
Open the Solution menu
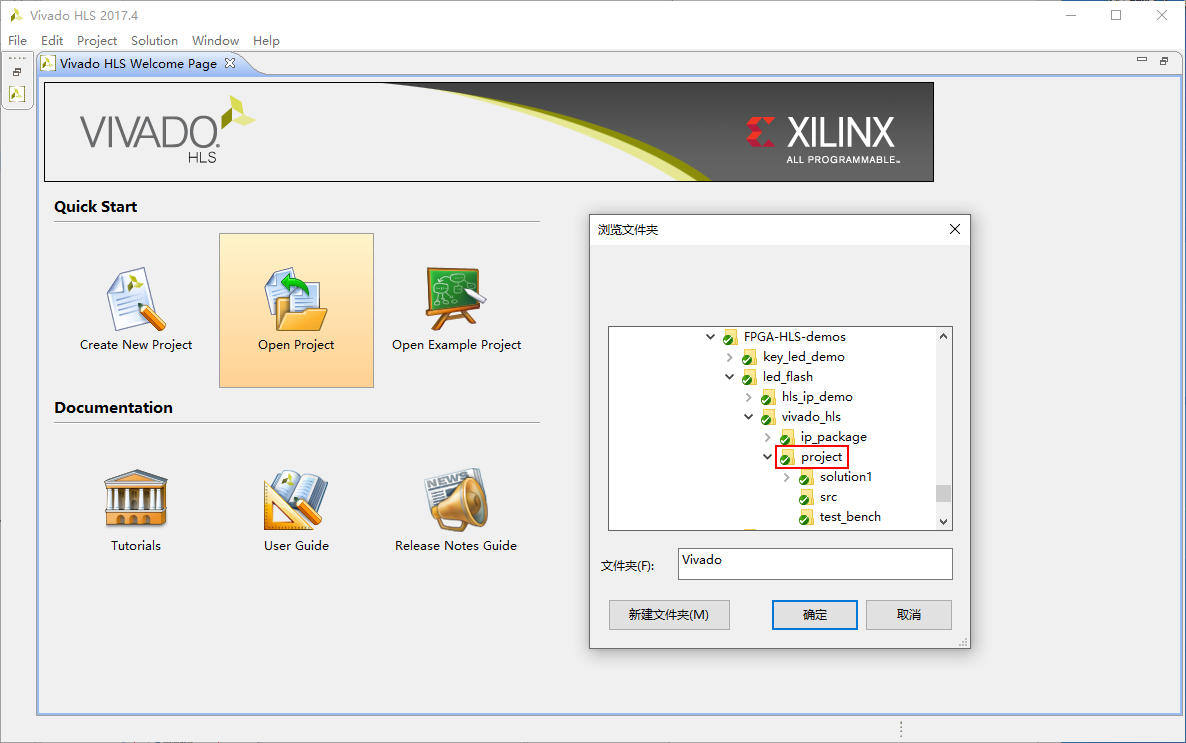click(154, 41)
